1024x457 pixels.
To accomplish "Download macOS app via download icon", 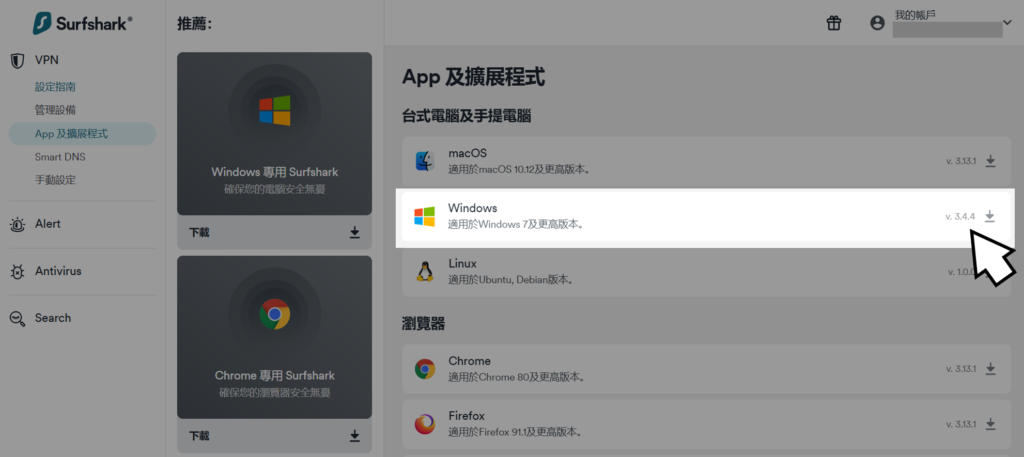I will 991,161.
